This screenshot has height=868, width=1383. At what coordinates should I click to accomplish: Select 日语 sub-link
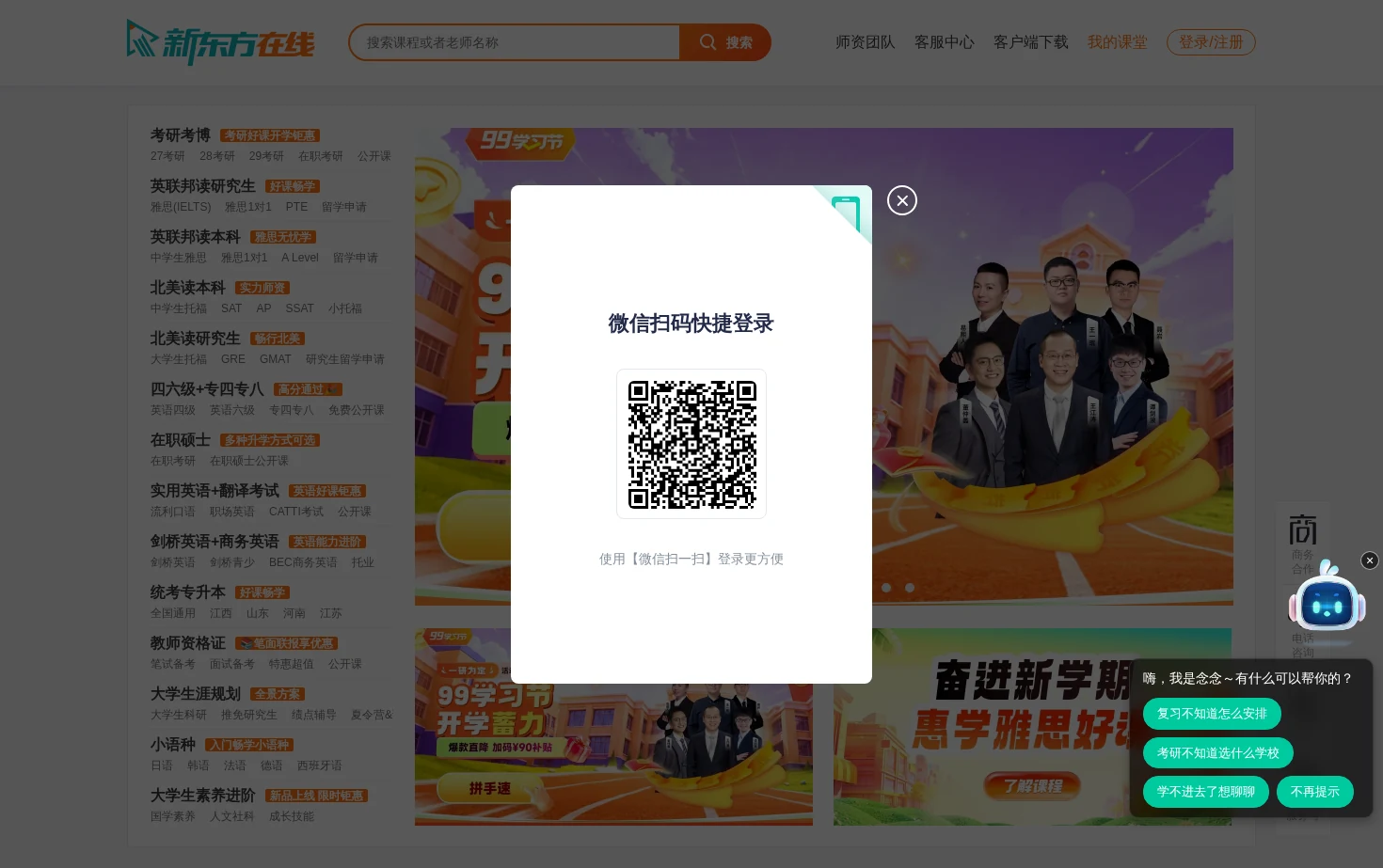[162, 765]
